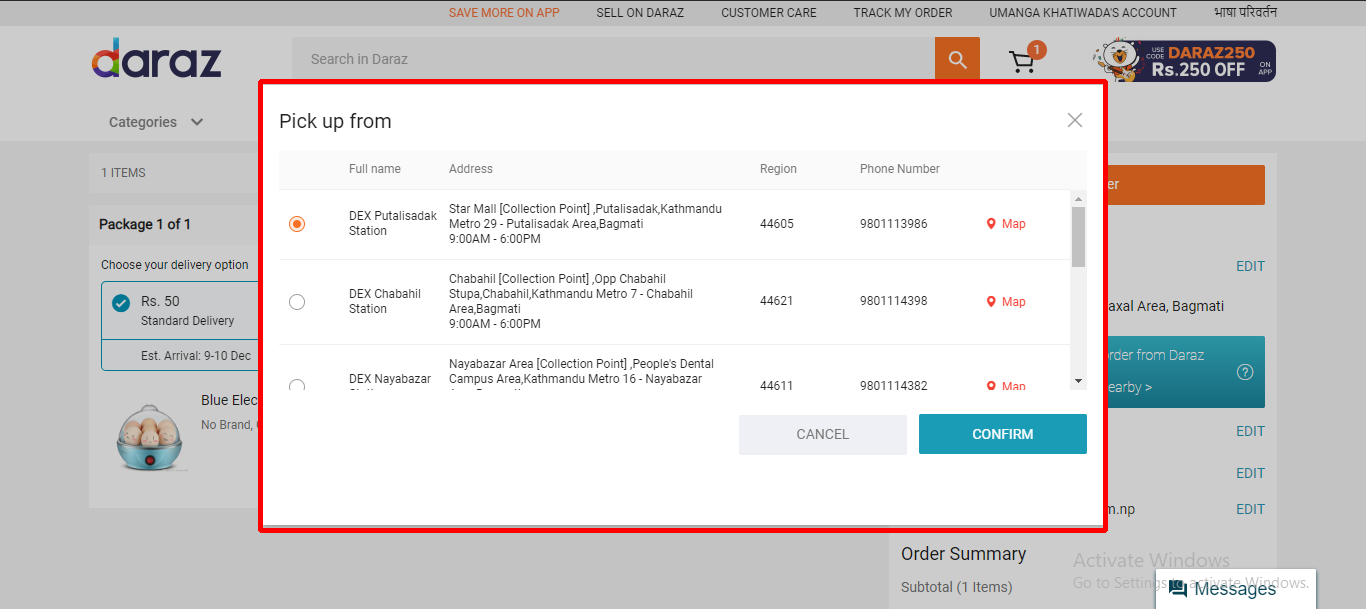Click the Full name column header
The image size is (1366, 609).
(375, 169)
